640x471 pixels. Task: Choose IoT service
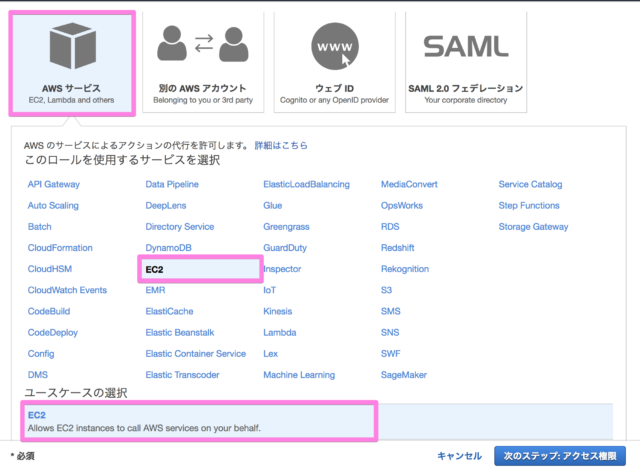(x=269, y=290)
